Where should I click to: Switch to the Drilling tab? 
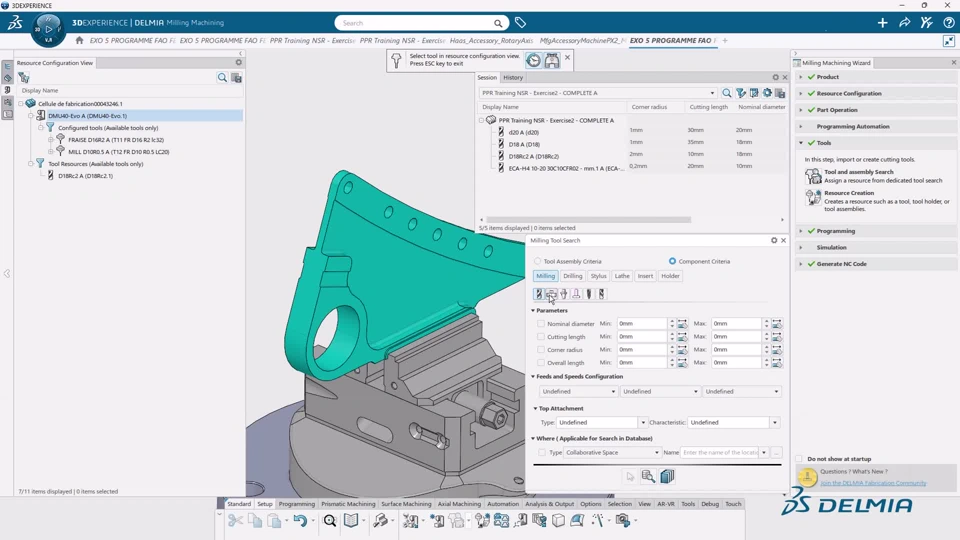(572, 276)
